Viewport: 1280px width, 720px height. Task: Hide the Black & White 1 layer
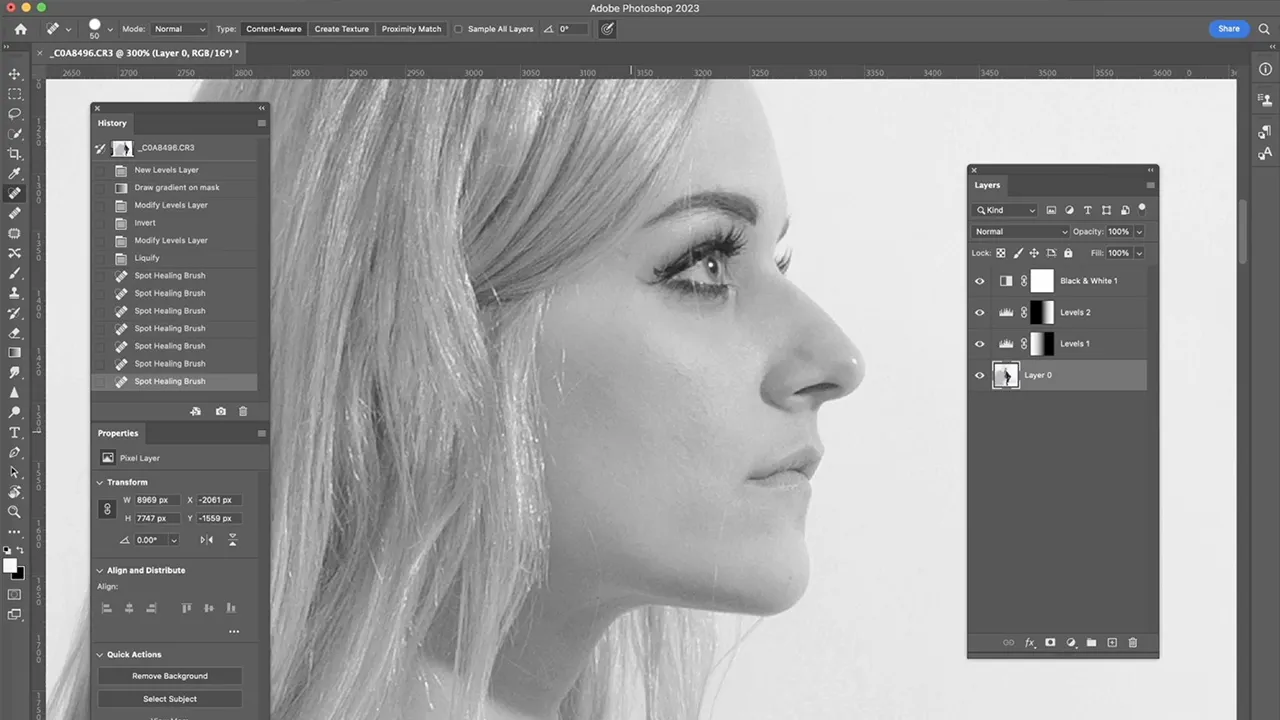[x=980, y=281]
